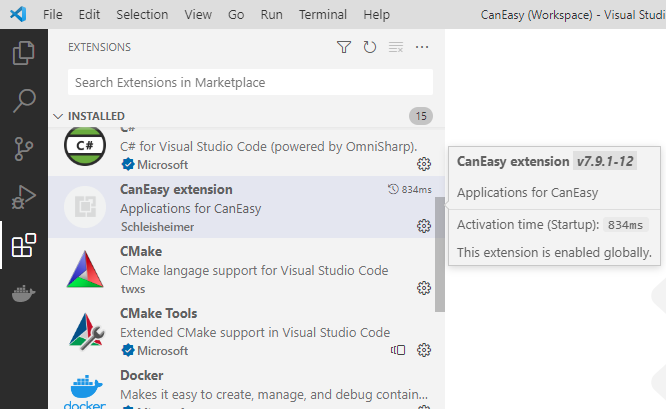Click 'Makes it easy to create' description

(274, 395)
